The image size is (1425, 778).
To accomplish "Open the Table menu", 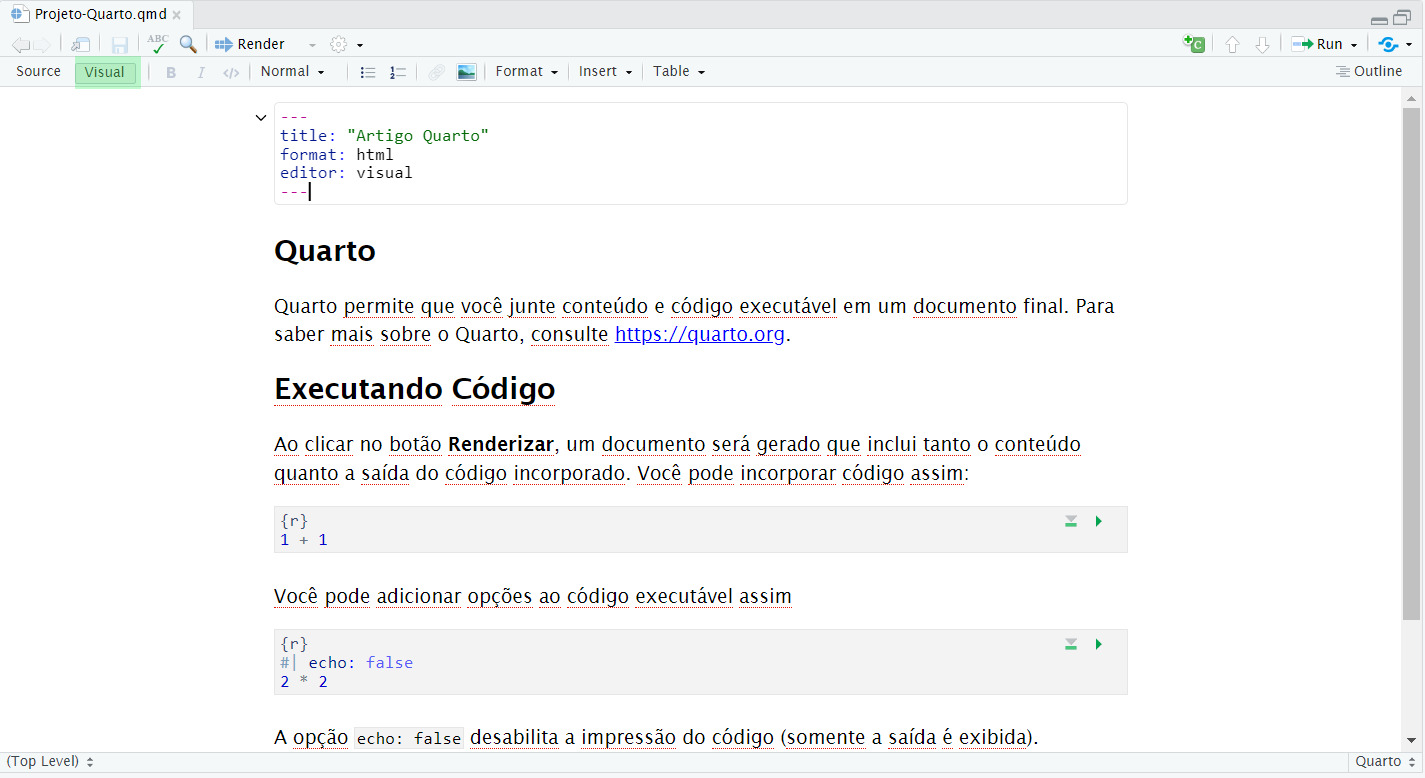I will [x=679, y=71].
